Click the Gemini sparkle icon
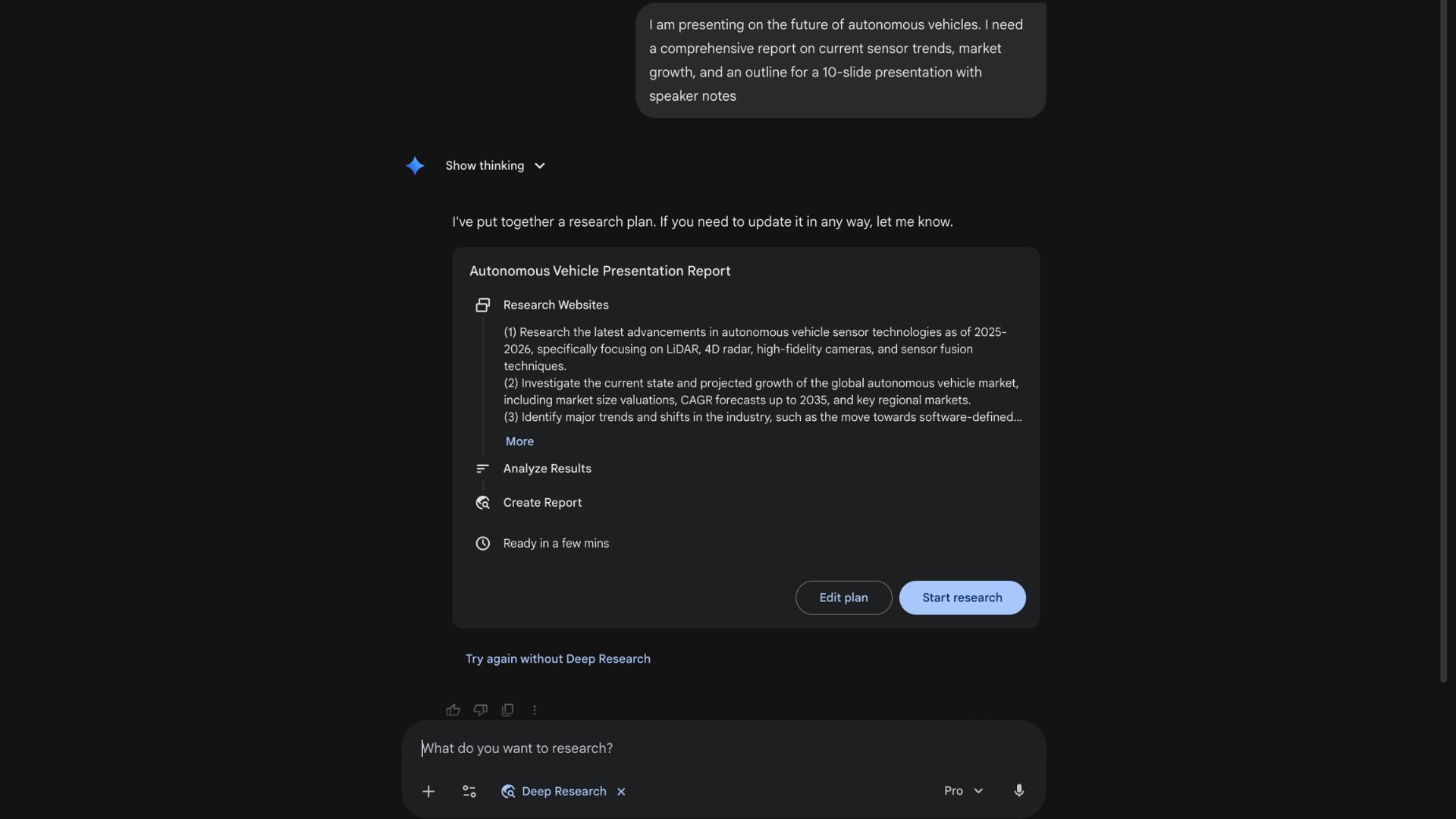The height and width of the screenshot is (819, 1456). [415, 165]
